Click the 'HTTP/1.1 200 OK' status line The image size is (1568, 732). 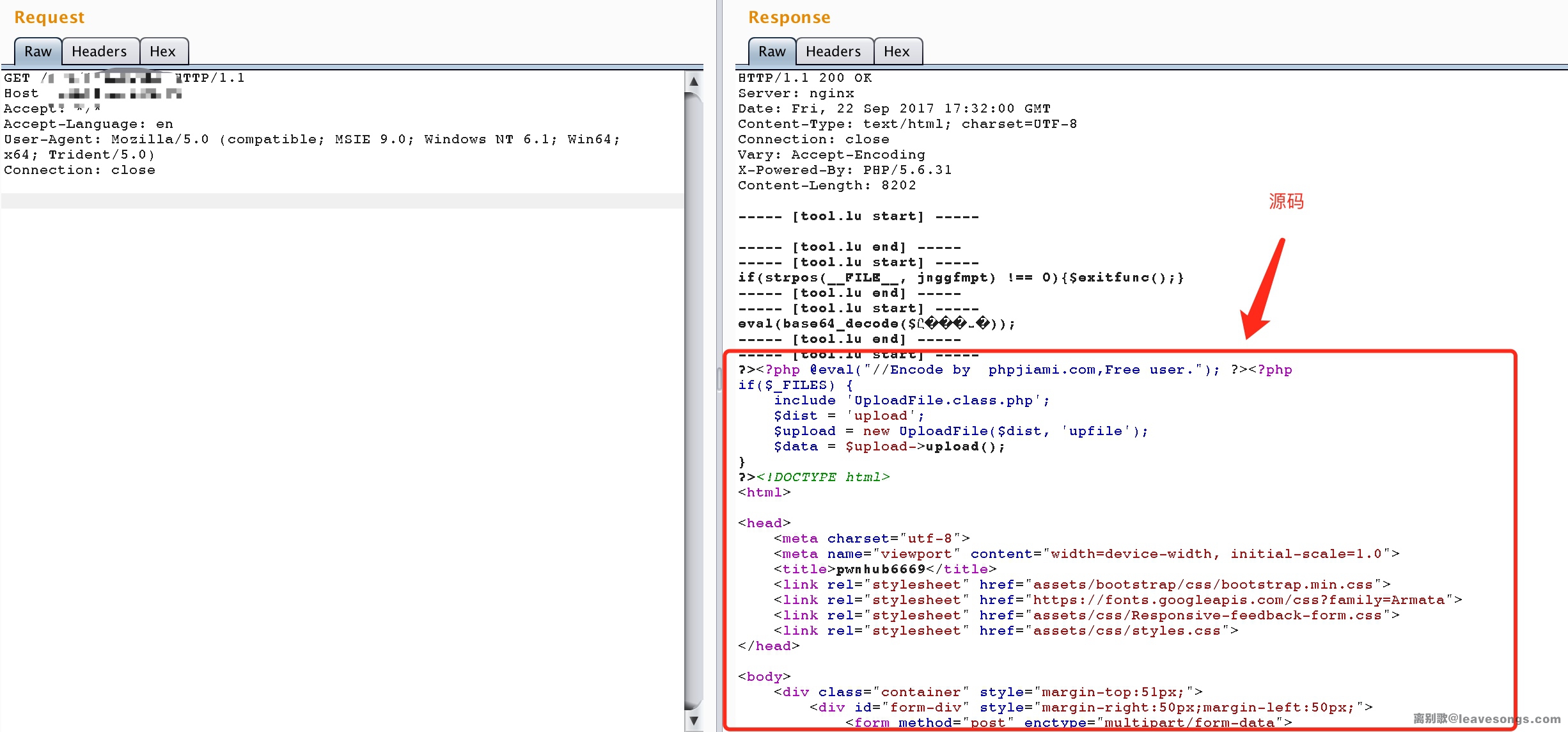click(x=805, y=78)
